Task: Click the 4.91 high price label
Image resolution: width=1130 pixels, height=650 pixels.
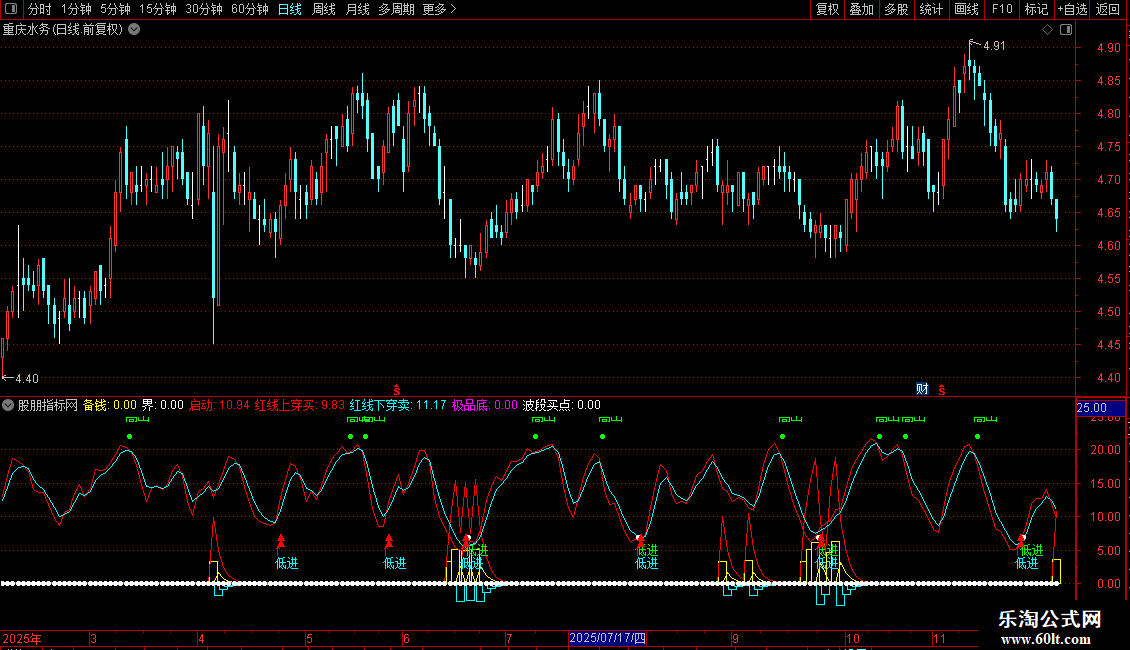Action: 994,46
